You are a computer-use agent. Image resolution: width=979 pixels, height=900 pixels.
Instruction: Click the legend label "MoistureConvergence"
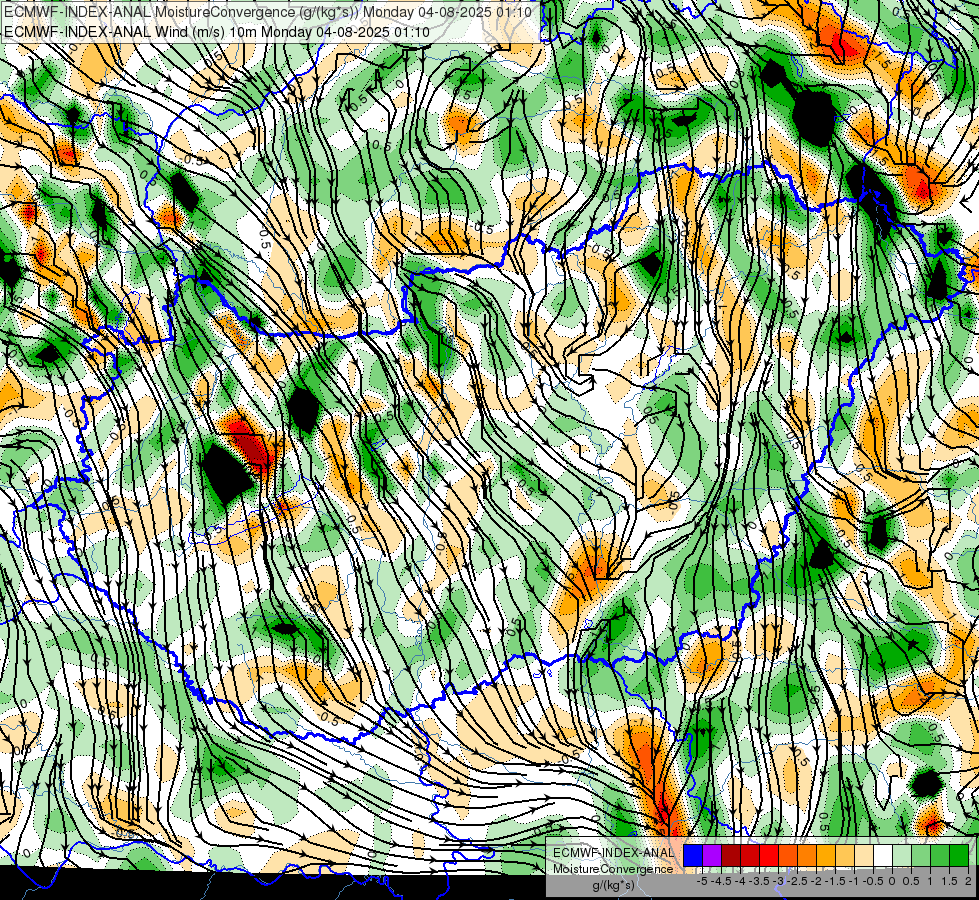click(x=614, y=869)
